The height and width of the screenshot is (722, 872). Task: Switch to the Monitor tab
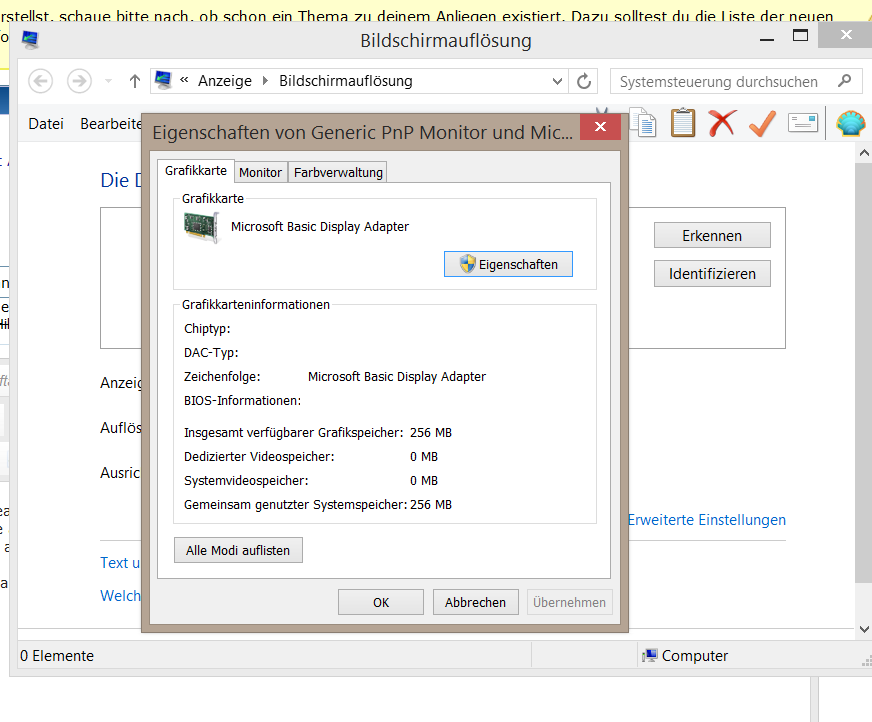point(260,172)
